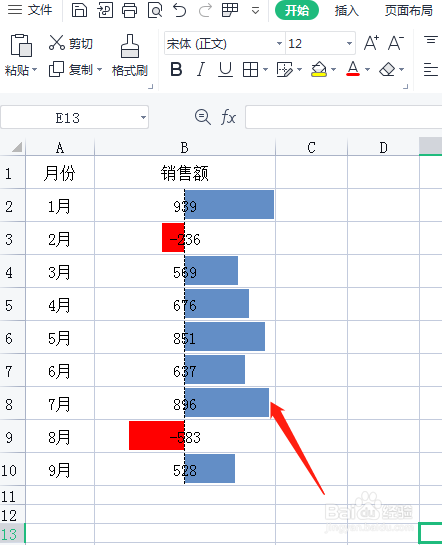Click the fx insert function icon
The image size is (442, 545).
[x=228, y=117]
